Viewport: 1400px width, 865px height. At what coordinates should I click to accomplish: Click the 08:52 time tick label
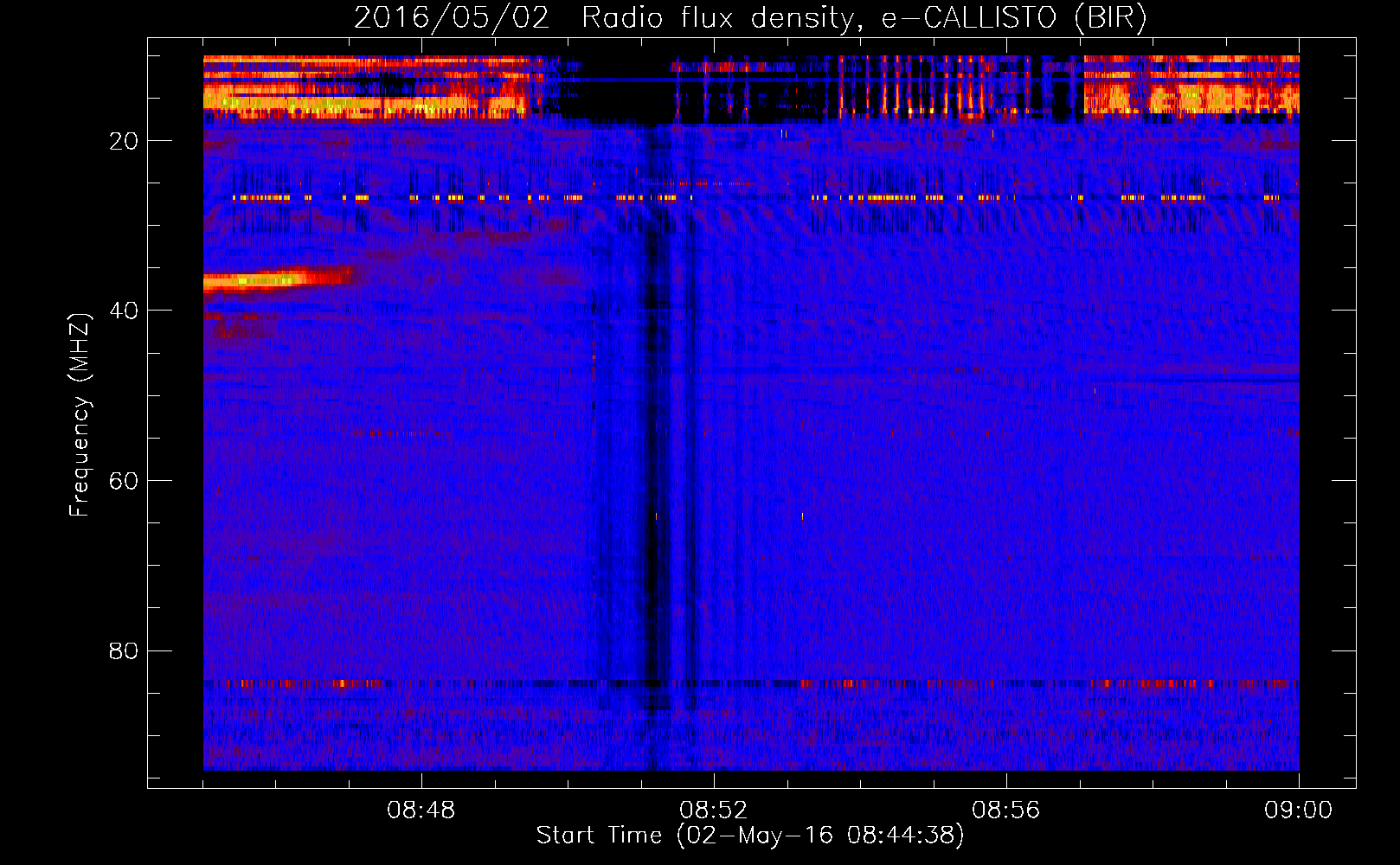point(713,811)
